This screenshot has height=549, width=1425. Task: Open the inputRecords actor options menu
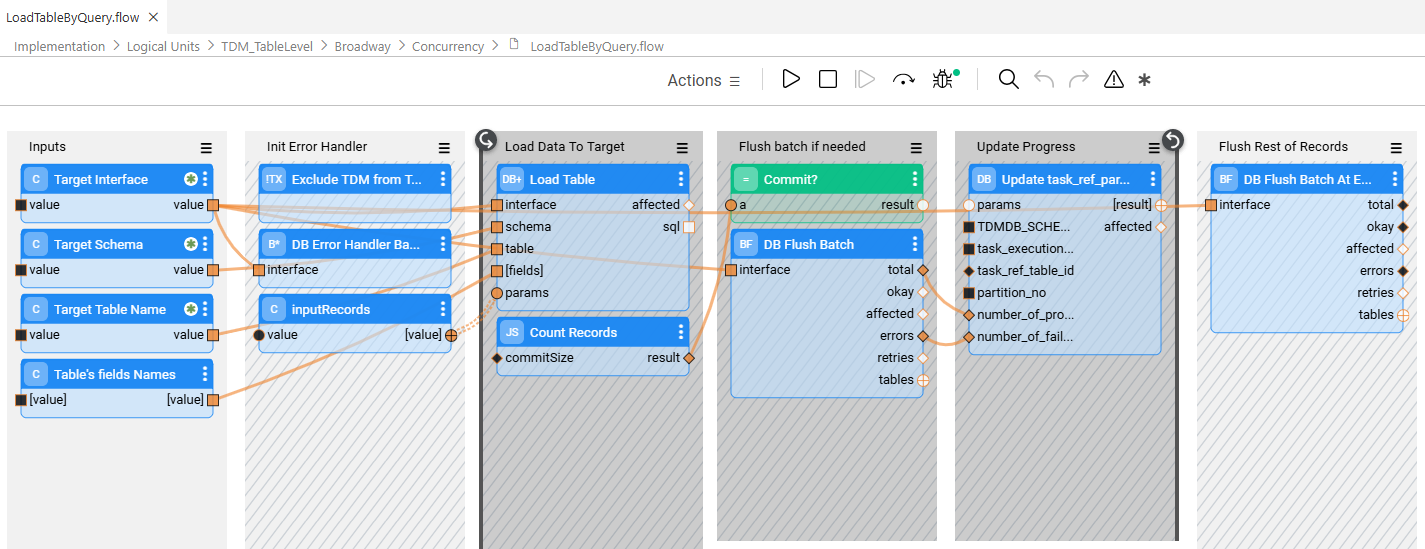point(443,309)
